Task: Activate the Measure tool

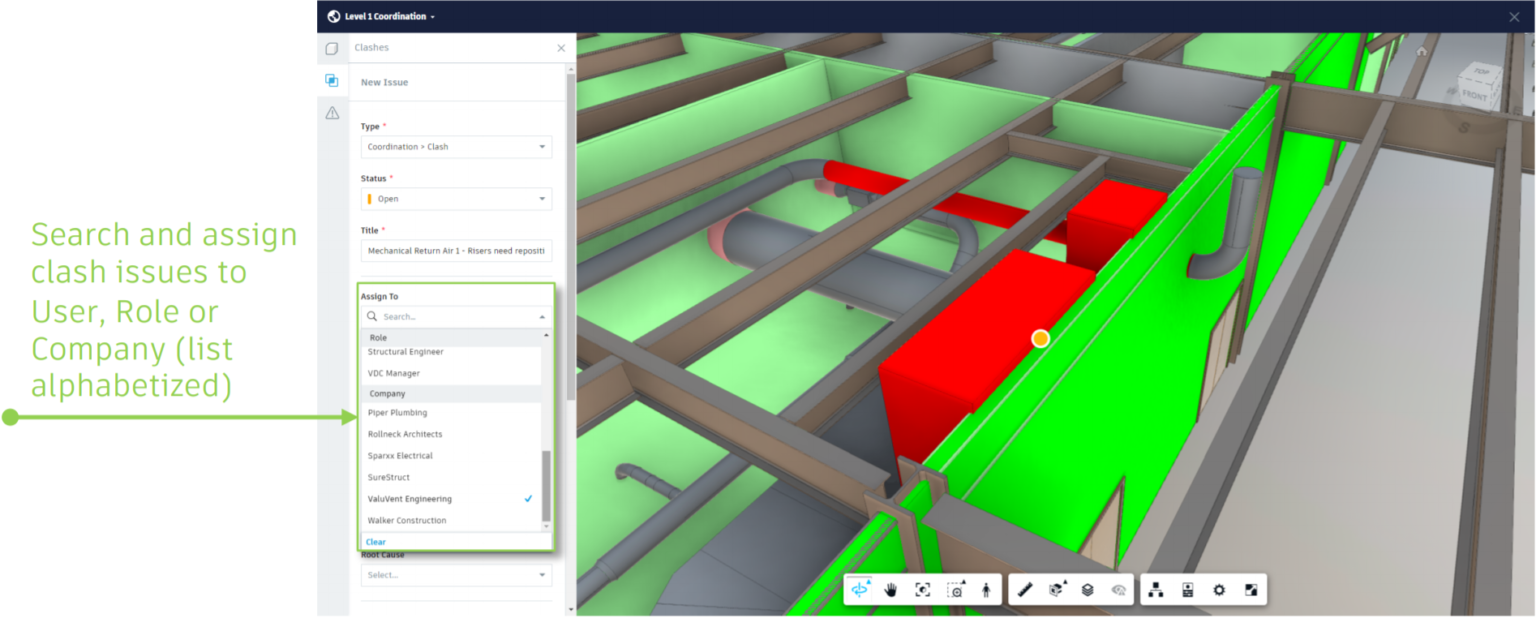Action: [1024, 589]
